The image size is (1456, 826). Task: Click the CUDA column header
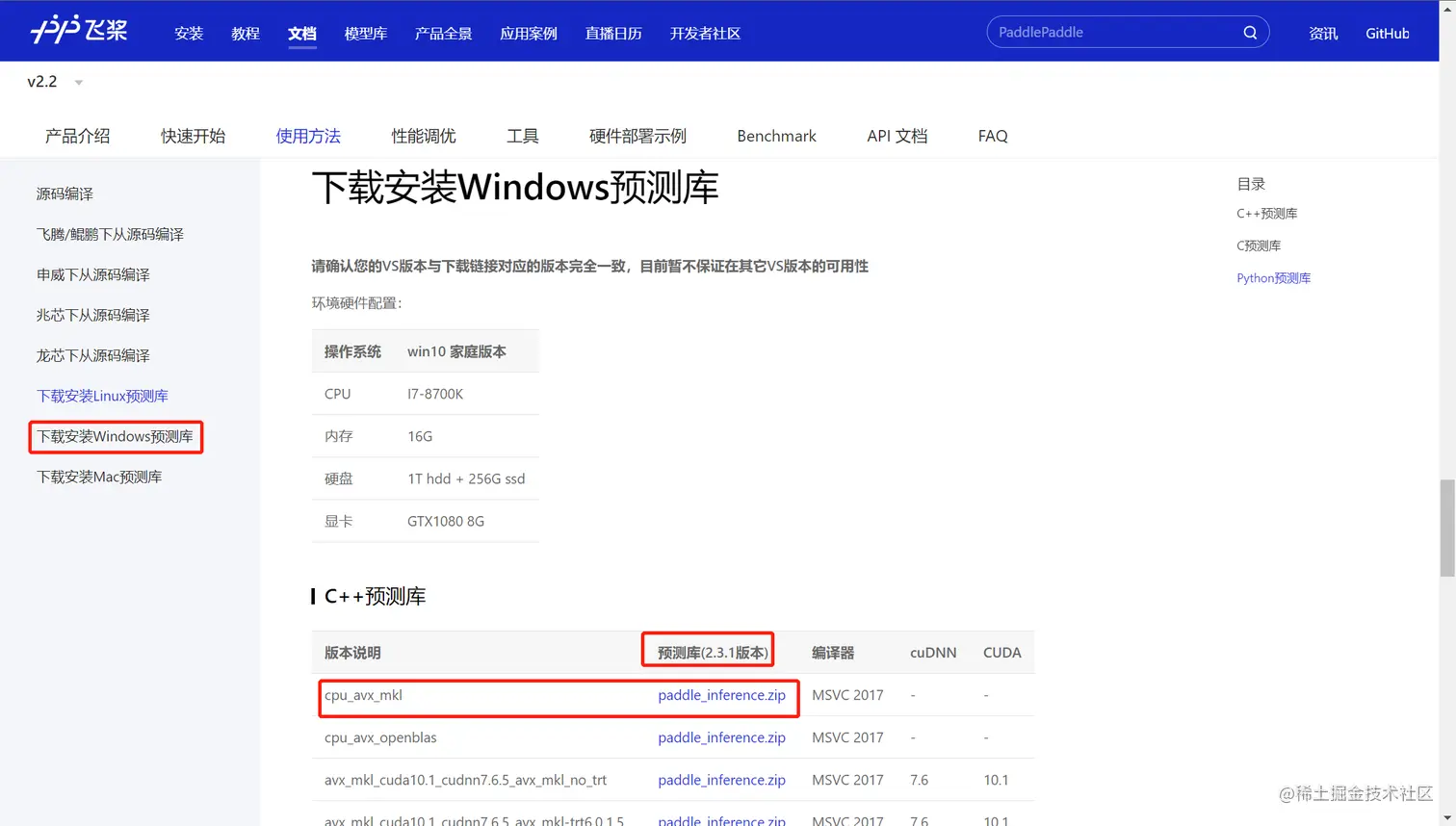coord(1001,653)
